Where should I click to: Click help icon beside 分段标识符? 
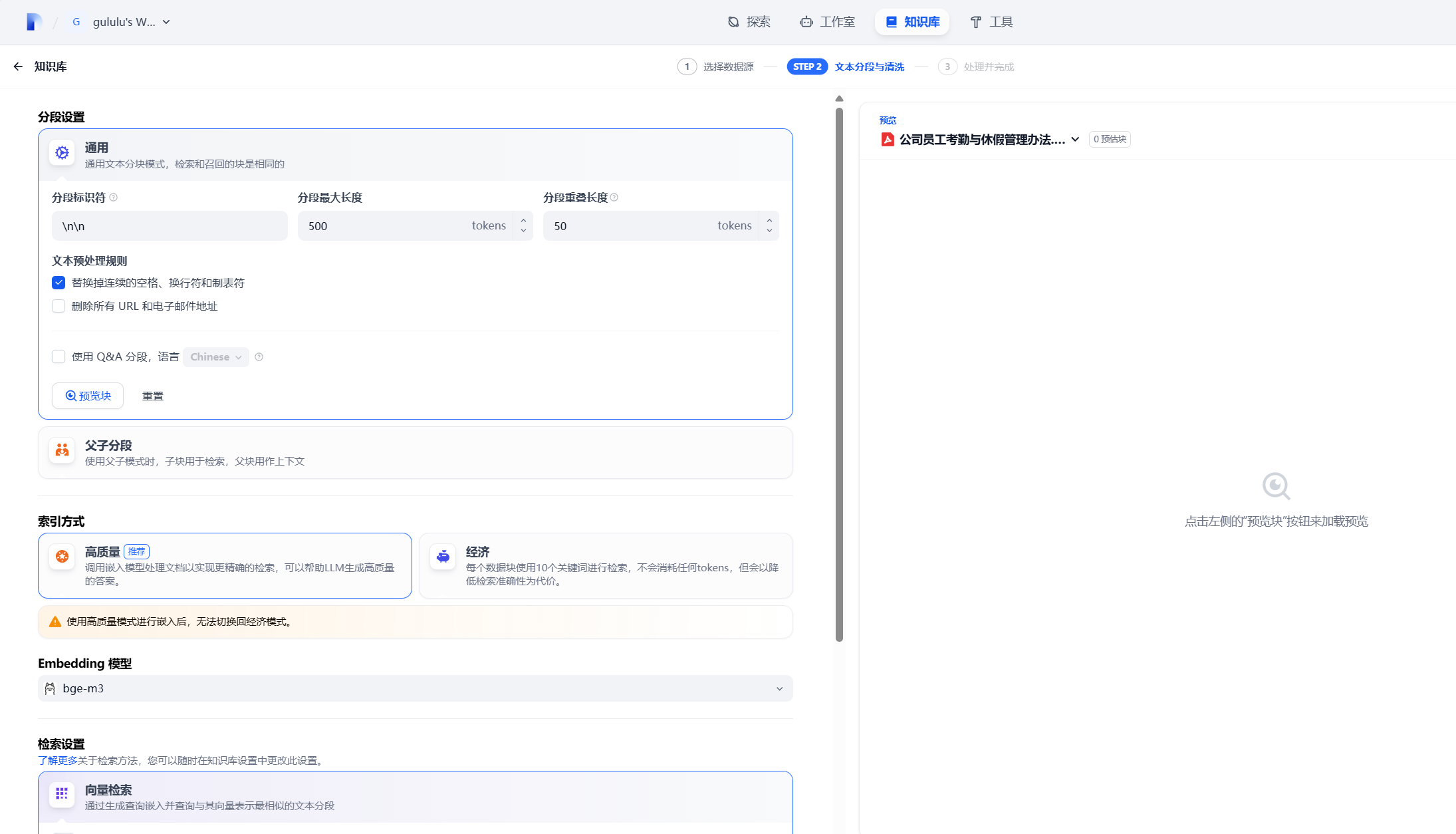coord(114,198)
